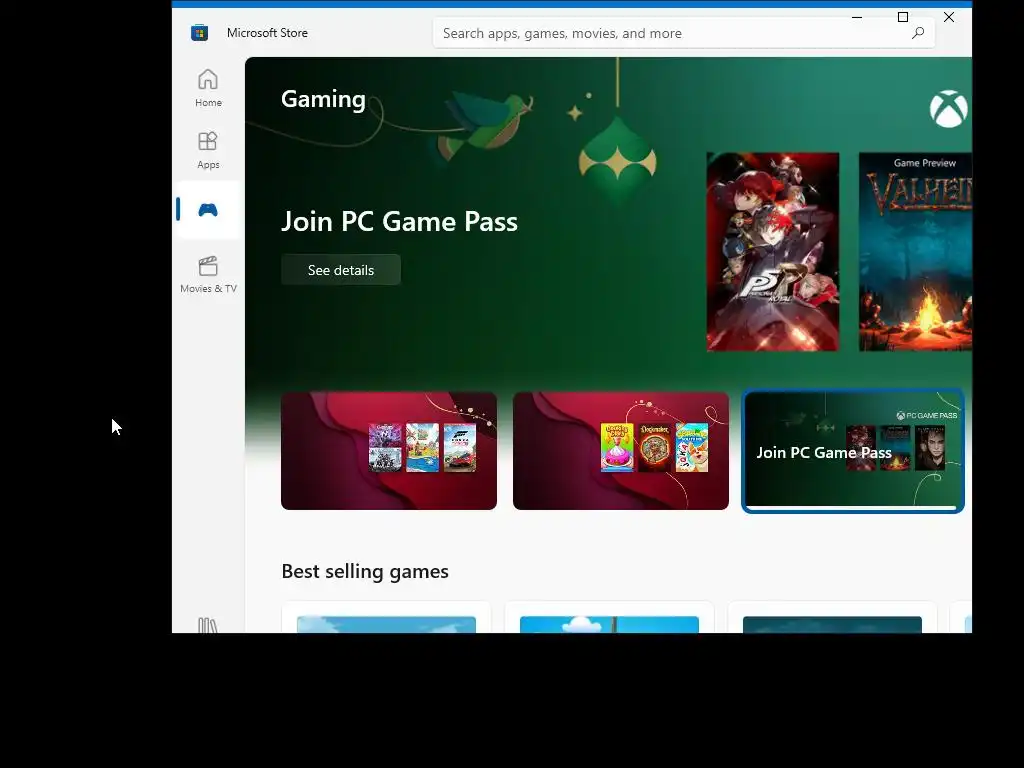
Task: Open Movies & TV section
Action: click(x=208, y=274)
